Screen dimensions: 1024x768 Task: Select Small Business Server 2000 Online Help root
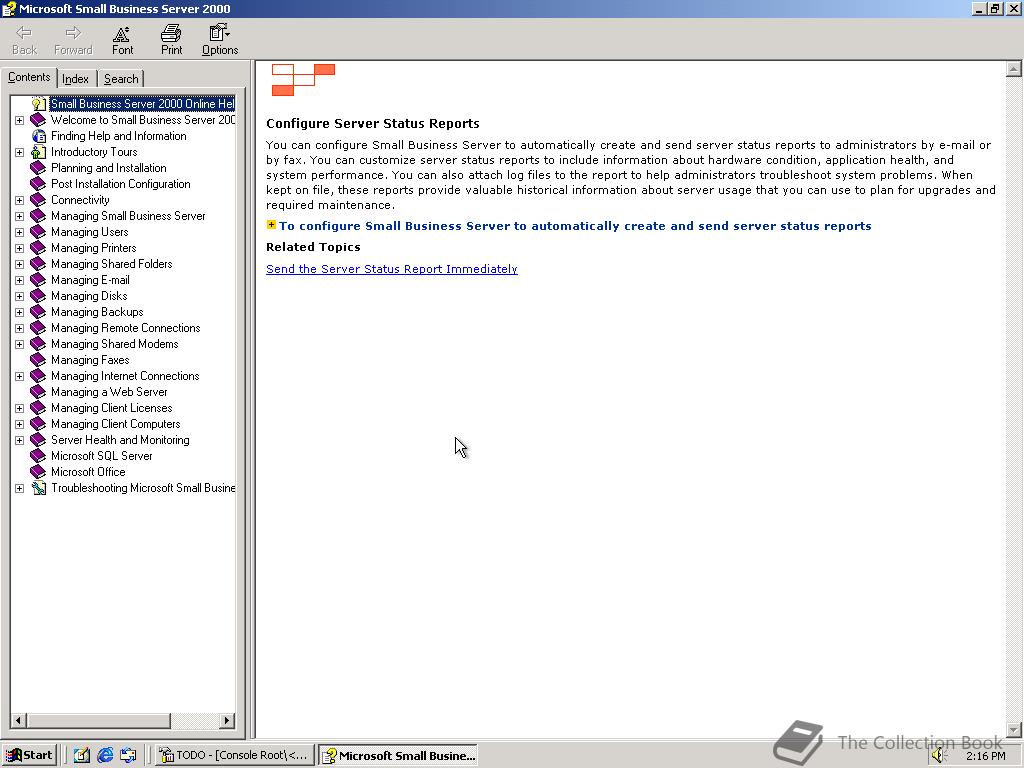[142, 104]
